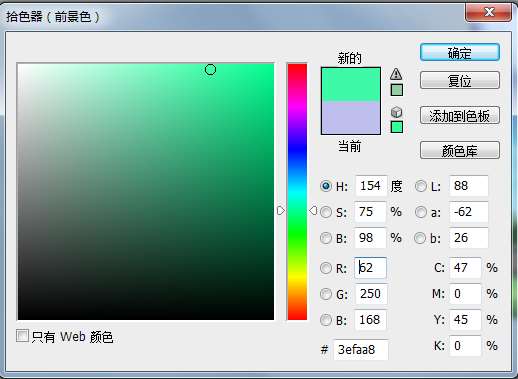
Task: Select the R red radio button
Action: click(326, 268)
